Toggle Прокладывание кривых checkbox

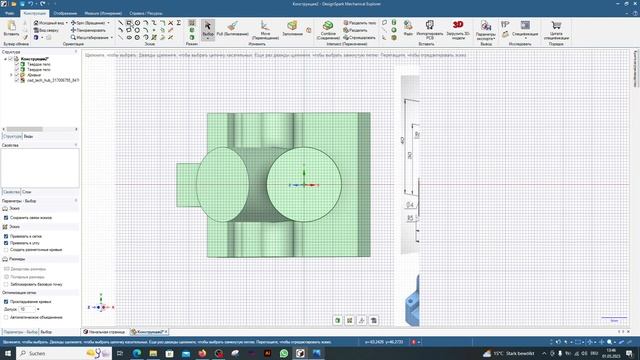[6, 302]
